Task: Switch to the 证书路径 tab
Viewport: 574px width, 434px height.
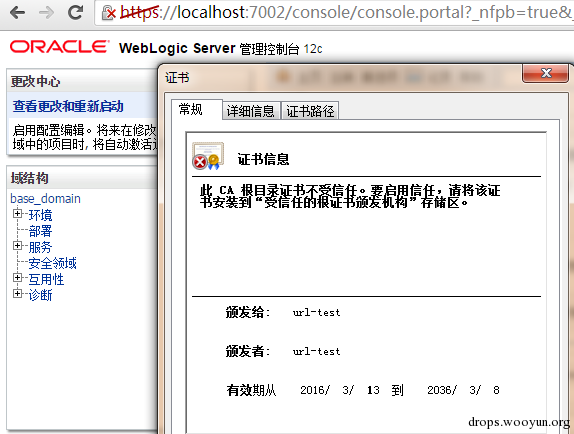Action: pos(310,111)
